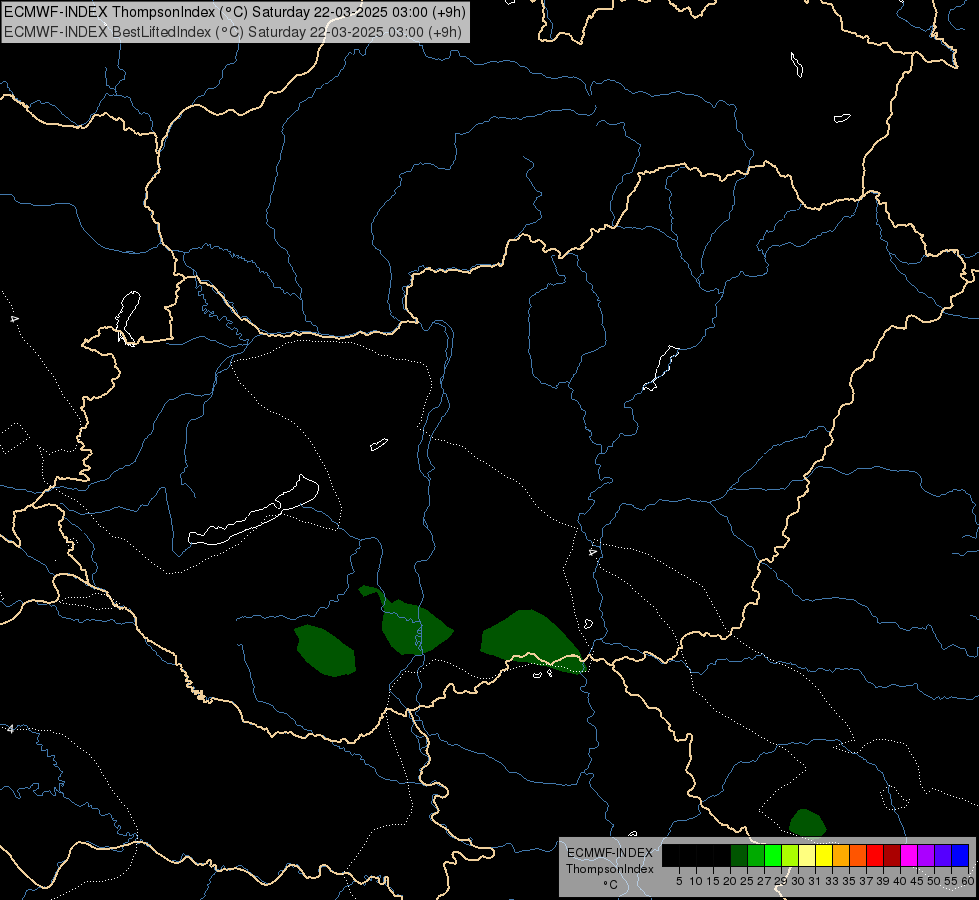Select the bright green 27-29 legend swatch
This screenshot has width=979, height=900.
pyautogui.click(x=773, y=856)
